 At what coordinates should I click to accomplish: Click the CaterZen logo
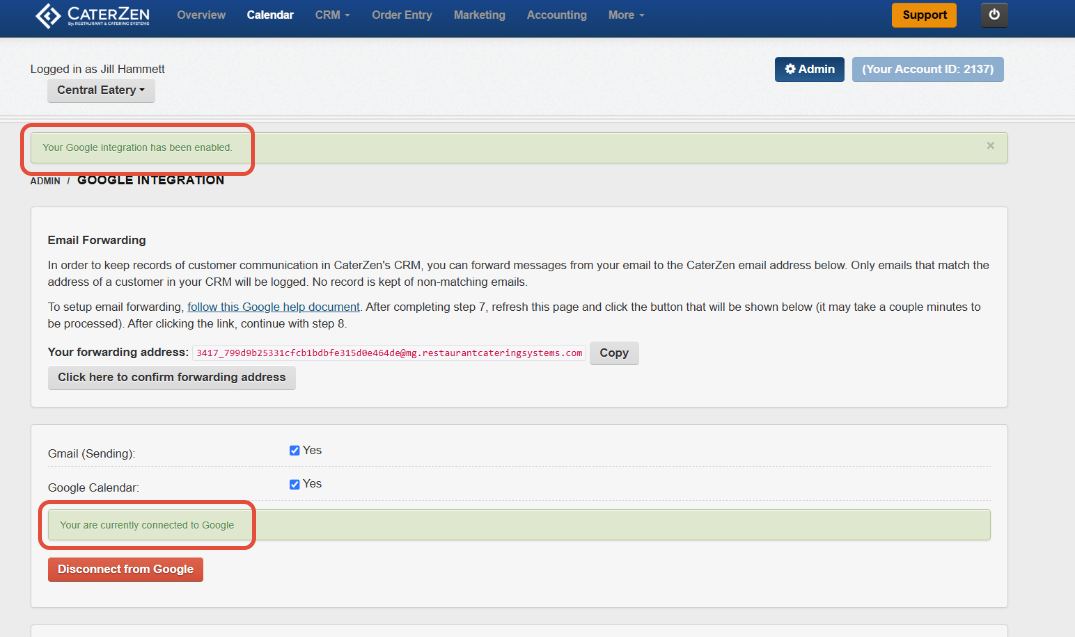click(93, 15)
